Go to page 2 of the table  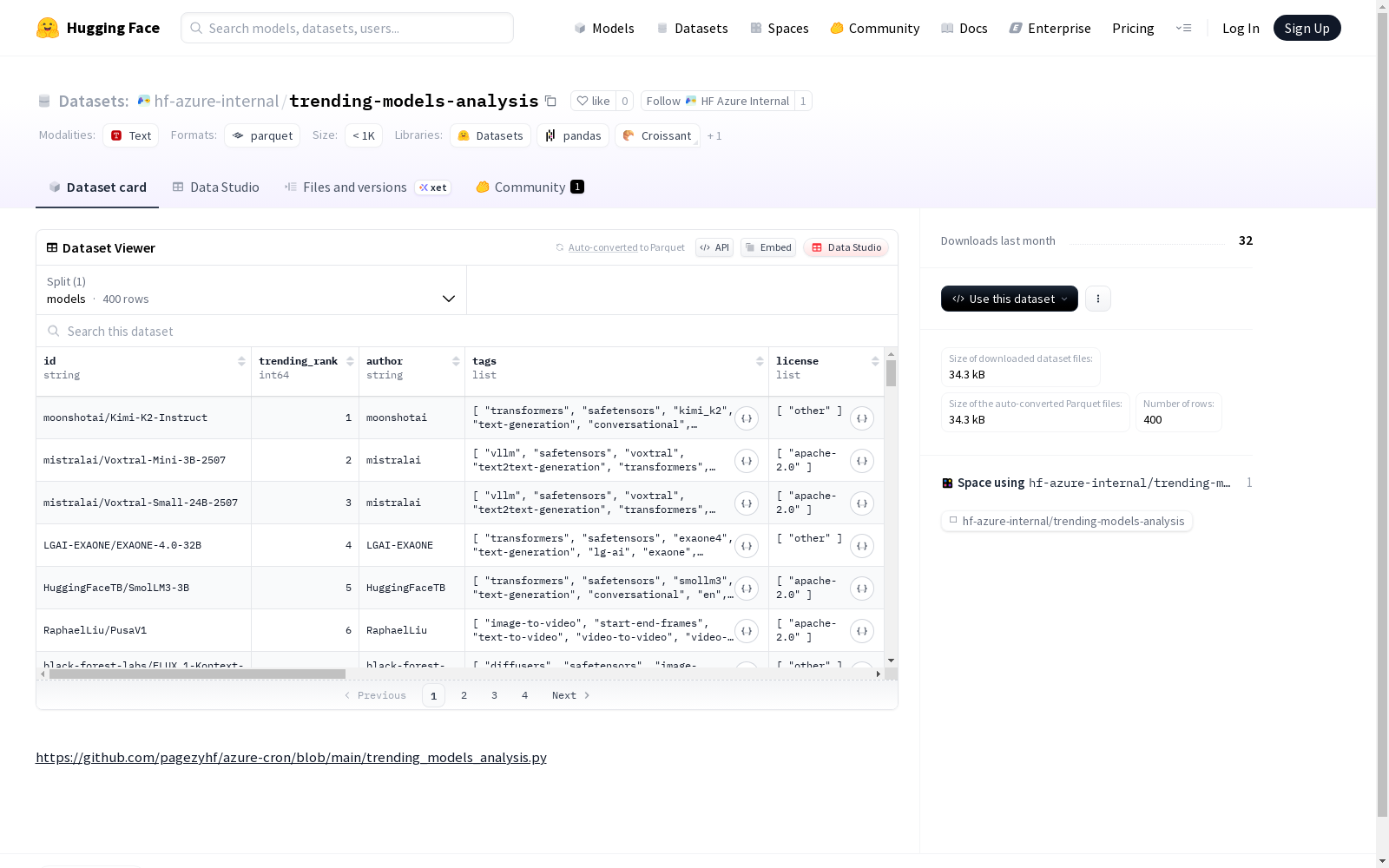point(464,695)
